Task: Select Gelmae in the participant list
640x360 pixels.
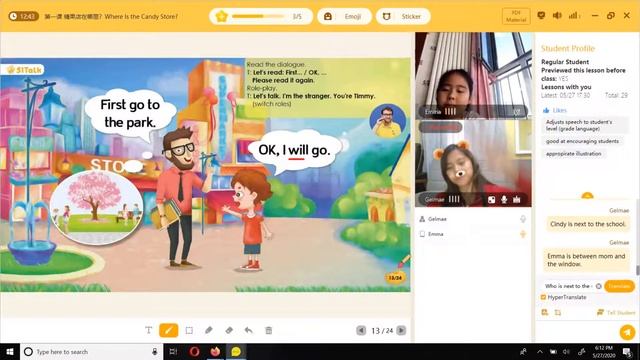Action: point(473,219)
